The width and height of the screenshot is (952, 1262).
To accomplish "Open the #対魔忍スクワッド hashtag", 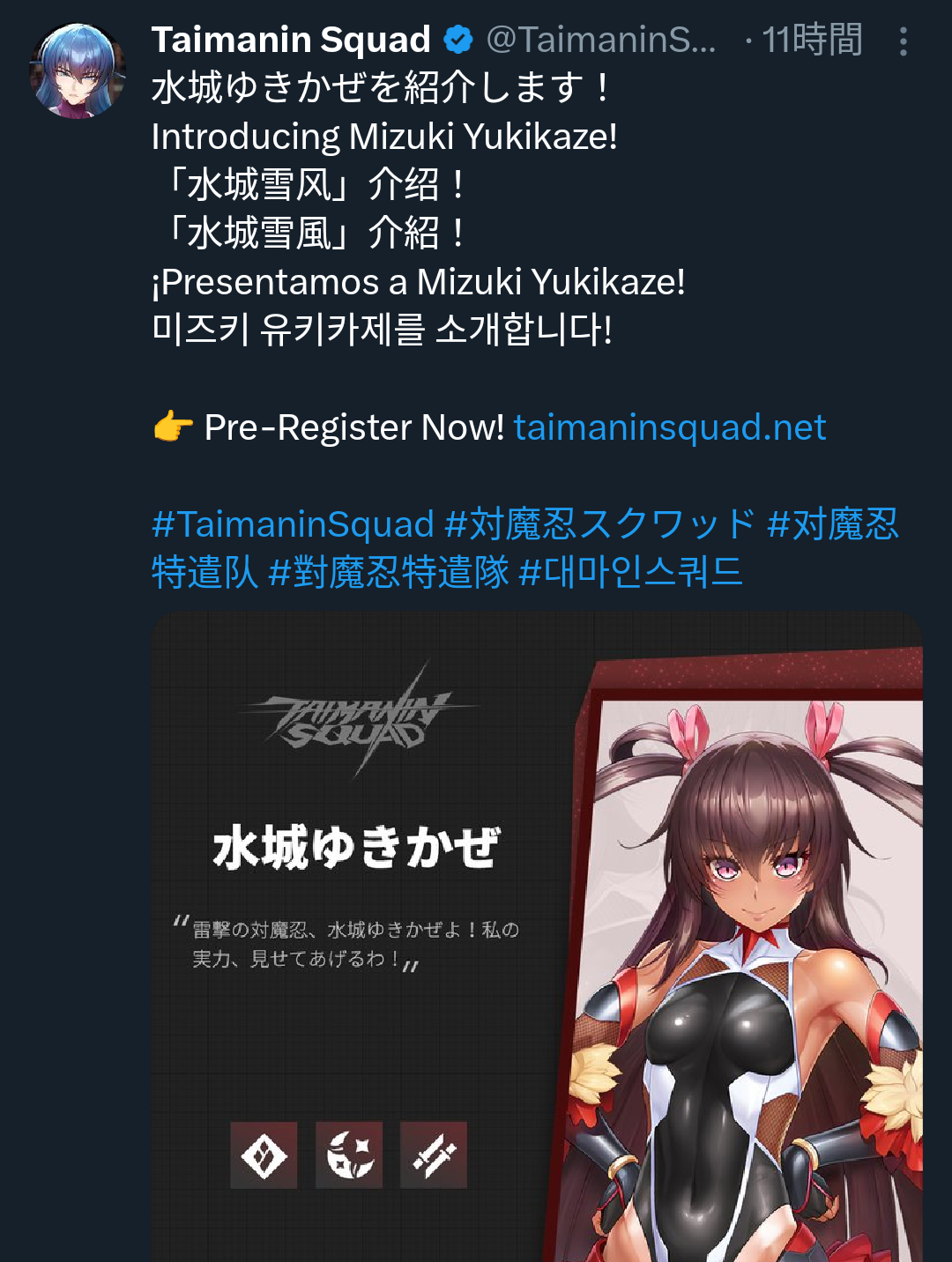I will click(x=600, y=524).
